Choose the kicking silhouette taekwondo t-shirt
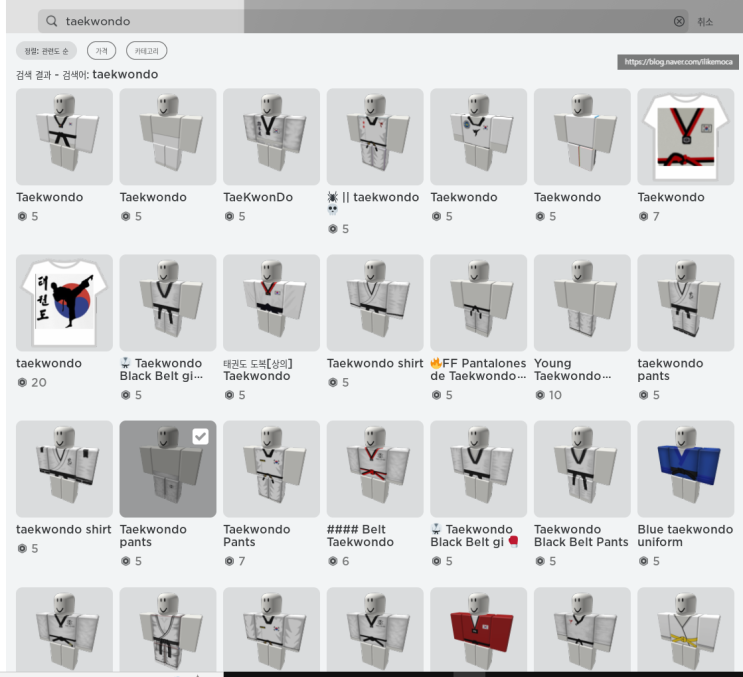 click(64, 303)
